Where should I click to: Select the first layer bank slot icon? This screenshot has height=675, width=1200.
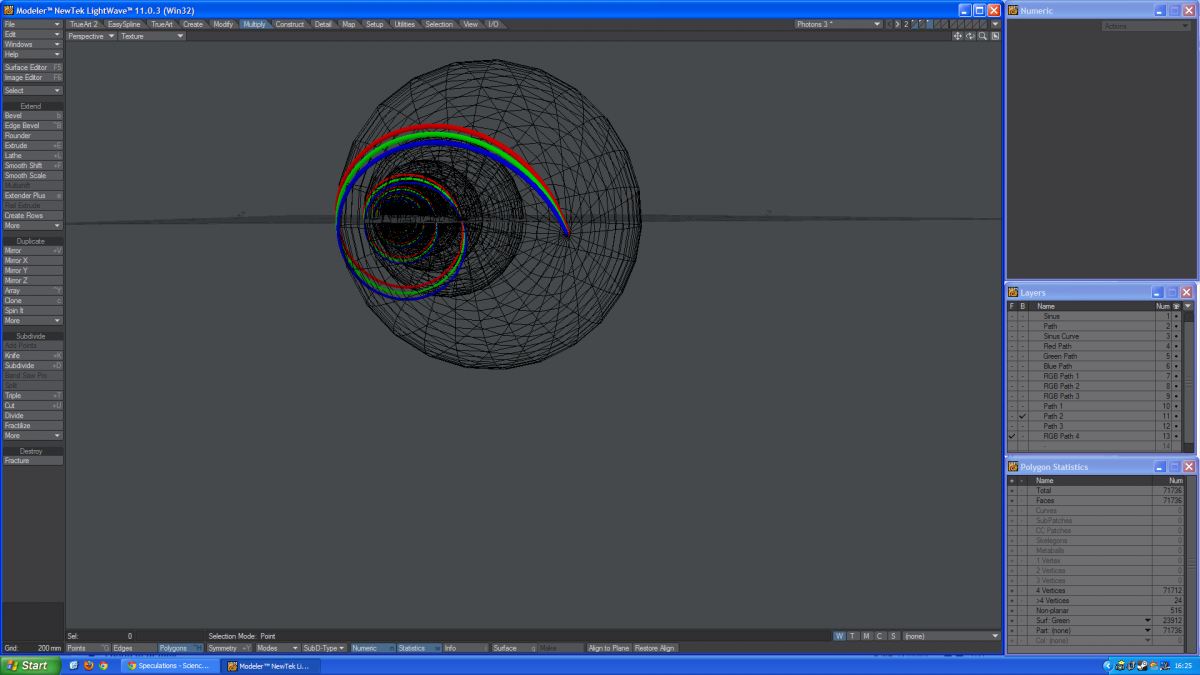pyautogui.click(x=916, y=24)
